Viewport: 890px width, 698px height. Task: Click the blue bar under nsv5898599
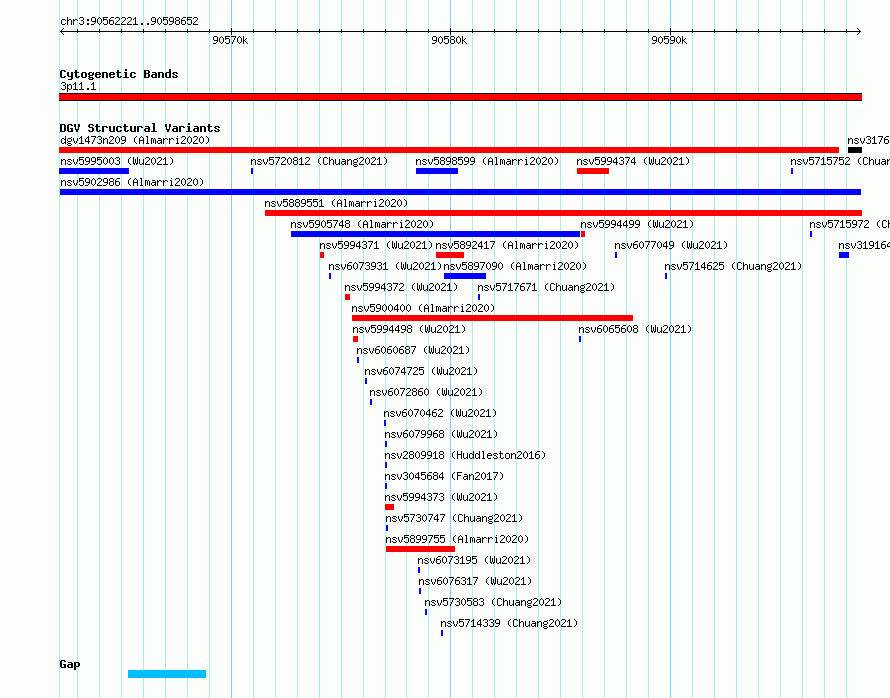pos(436,171)
